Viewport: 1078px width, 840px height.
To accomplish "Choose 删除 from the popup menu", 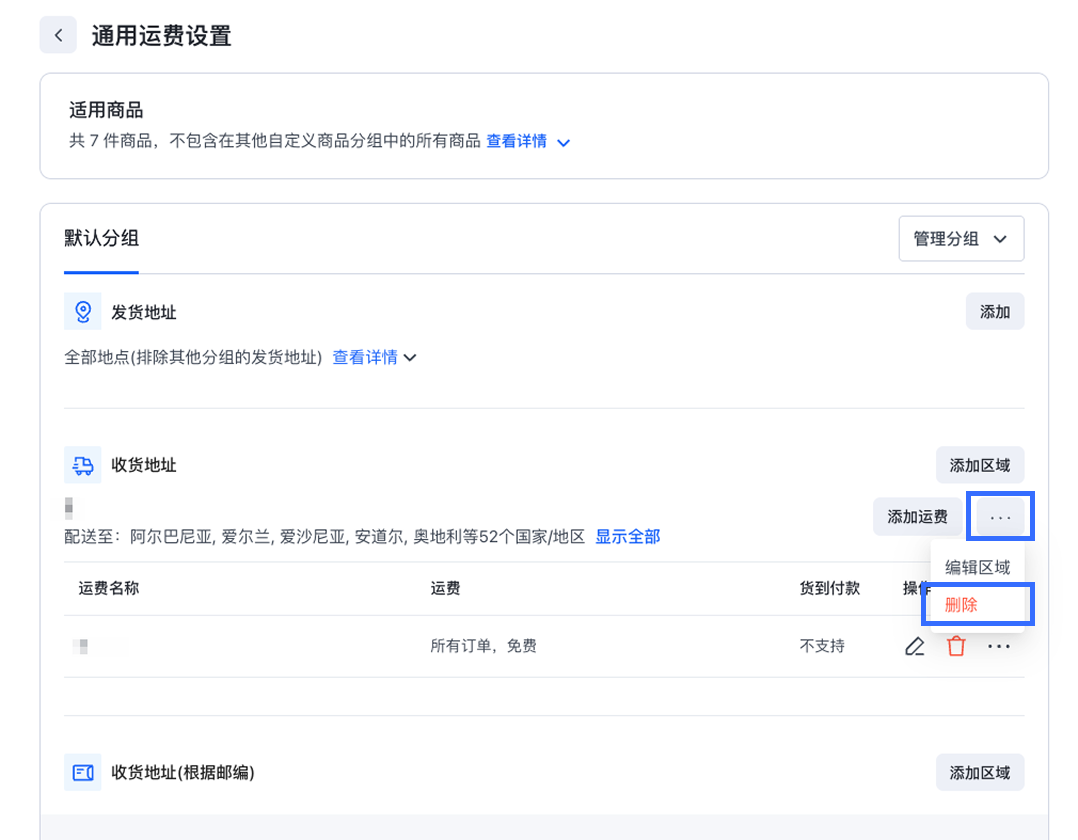I will [x=961, y=605].
